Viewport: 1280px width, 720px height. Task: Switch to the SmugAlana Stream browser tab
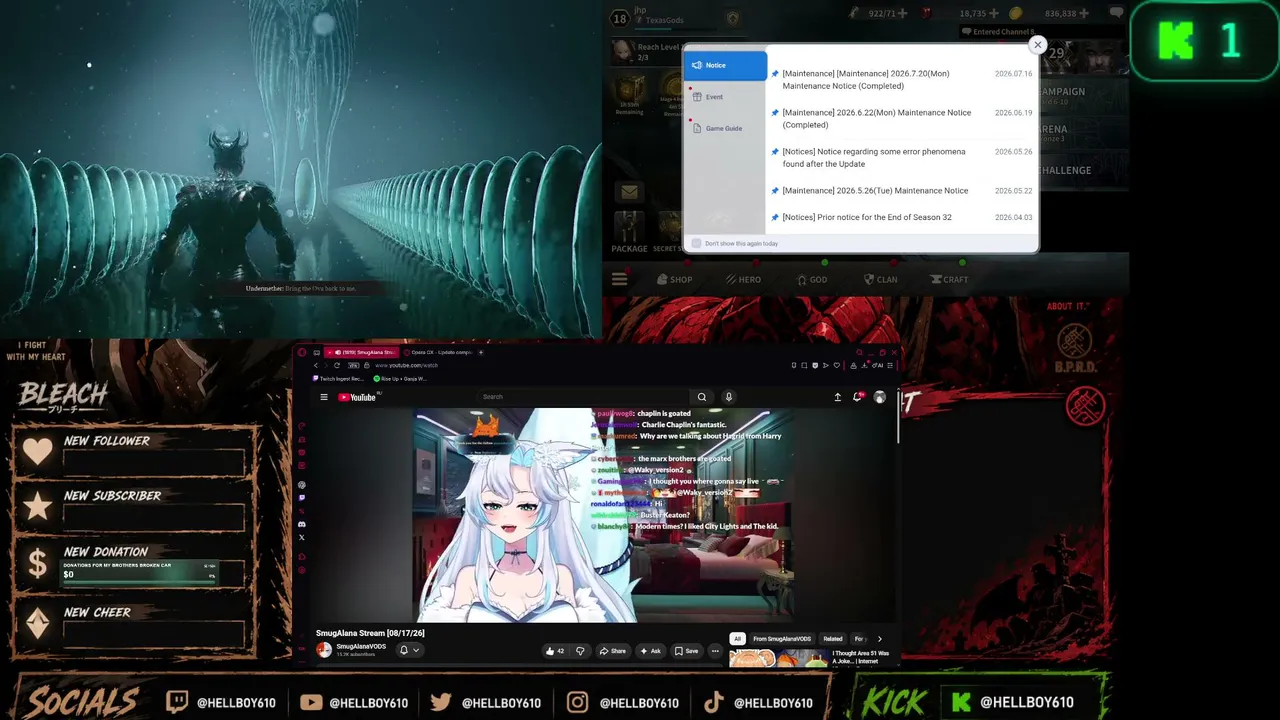[x=363, y=352]
